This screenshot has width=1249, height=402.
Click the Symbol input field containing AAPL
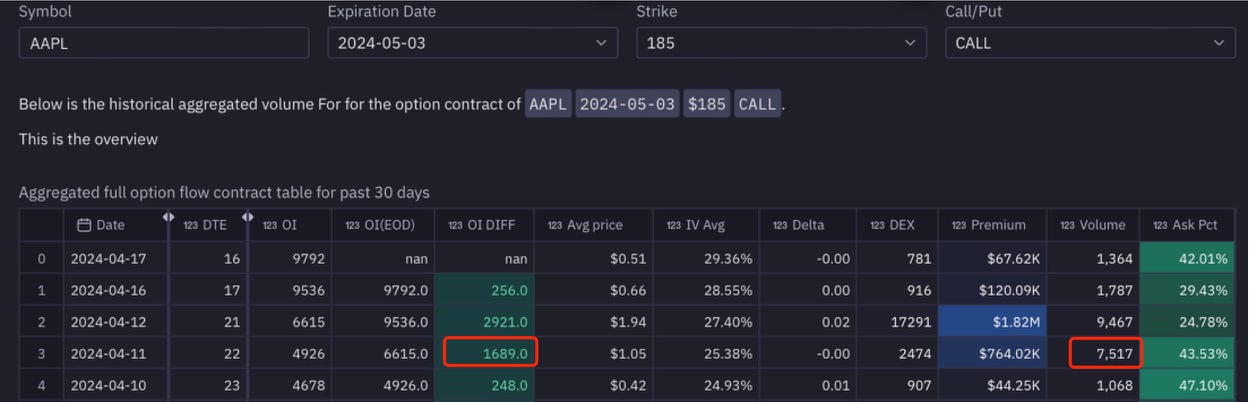click(164, 43)
